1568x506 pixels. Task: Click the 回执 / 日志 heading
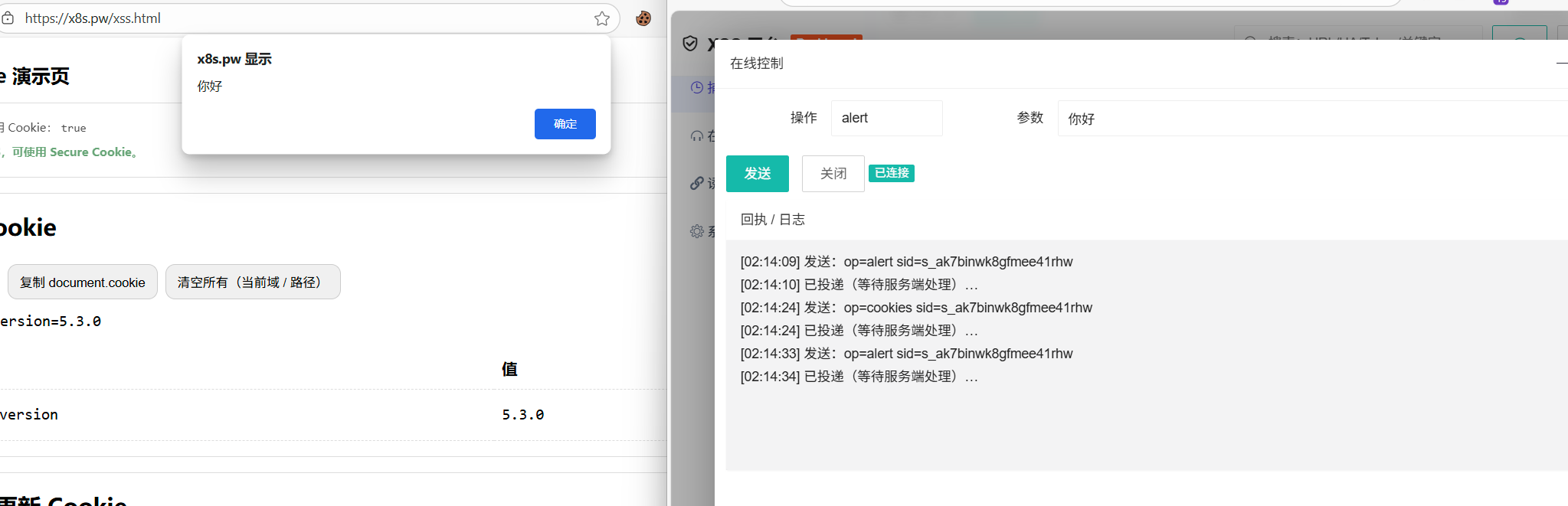772,220
